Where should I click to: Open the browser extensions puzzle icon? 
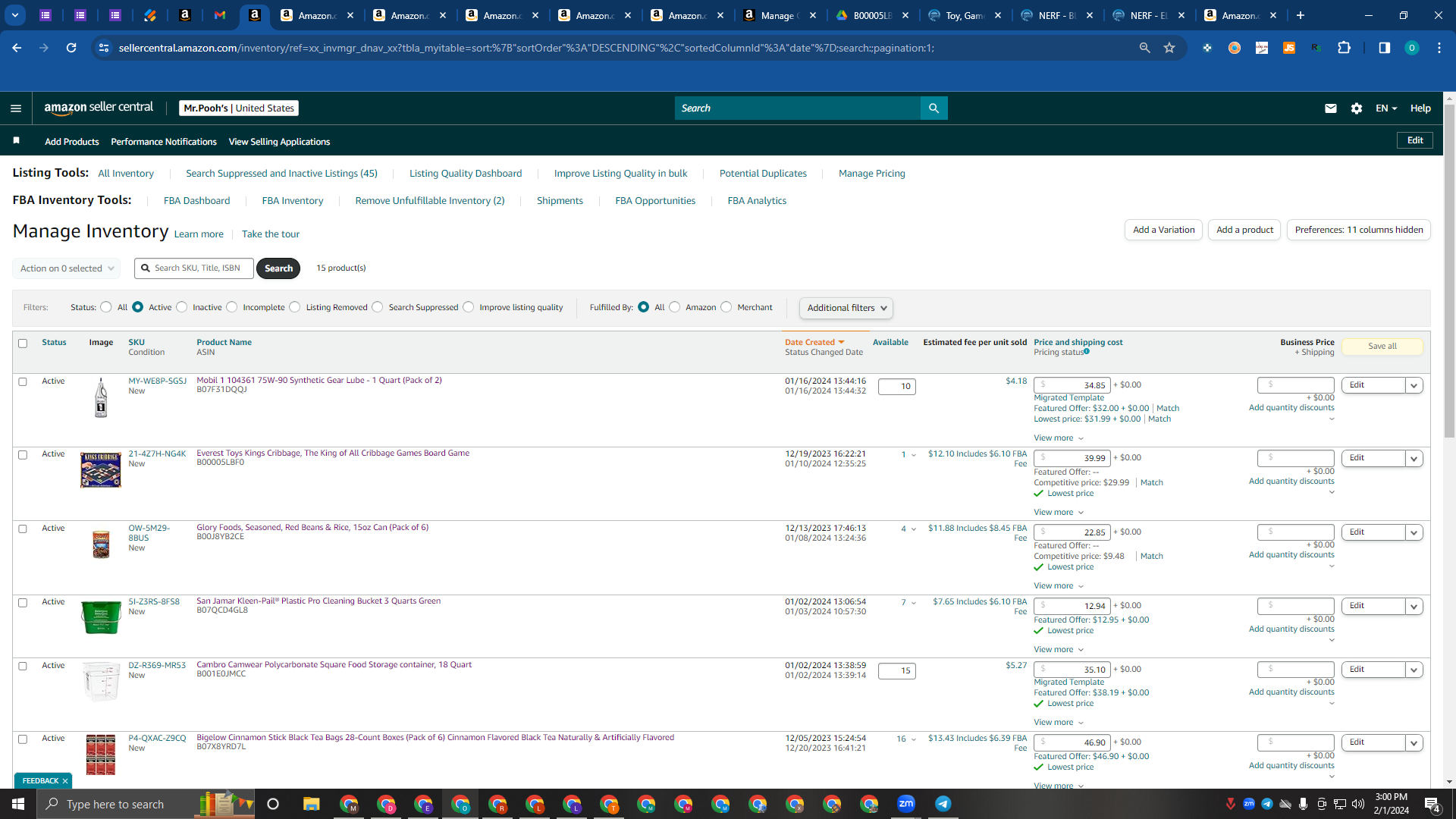[1344, 48]
